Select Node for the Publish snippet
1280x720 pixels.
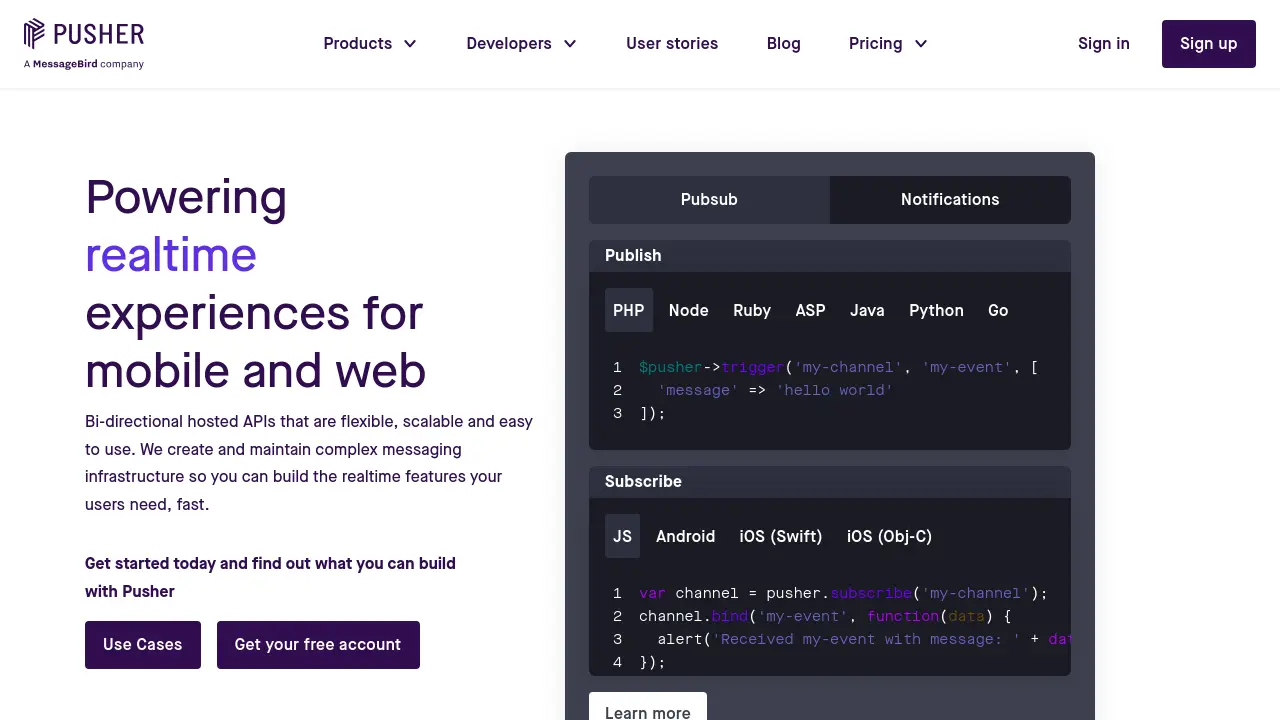[x=688, y=310]
